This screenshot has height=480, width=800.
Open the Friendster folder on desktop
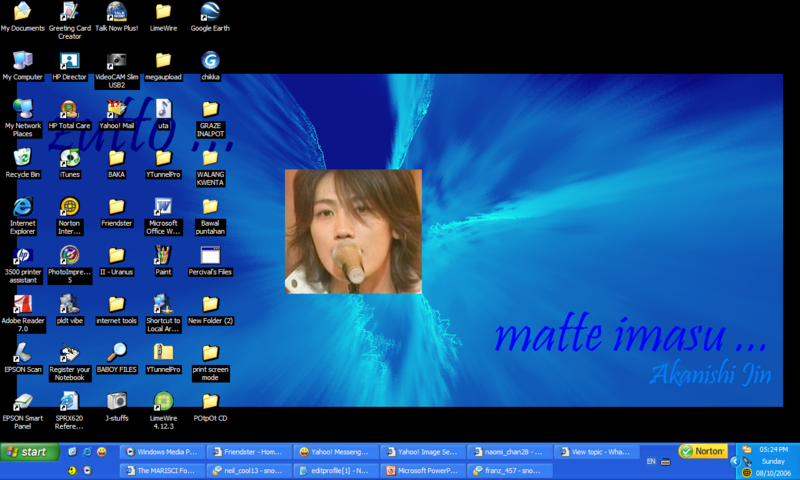pos(116,206)
